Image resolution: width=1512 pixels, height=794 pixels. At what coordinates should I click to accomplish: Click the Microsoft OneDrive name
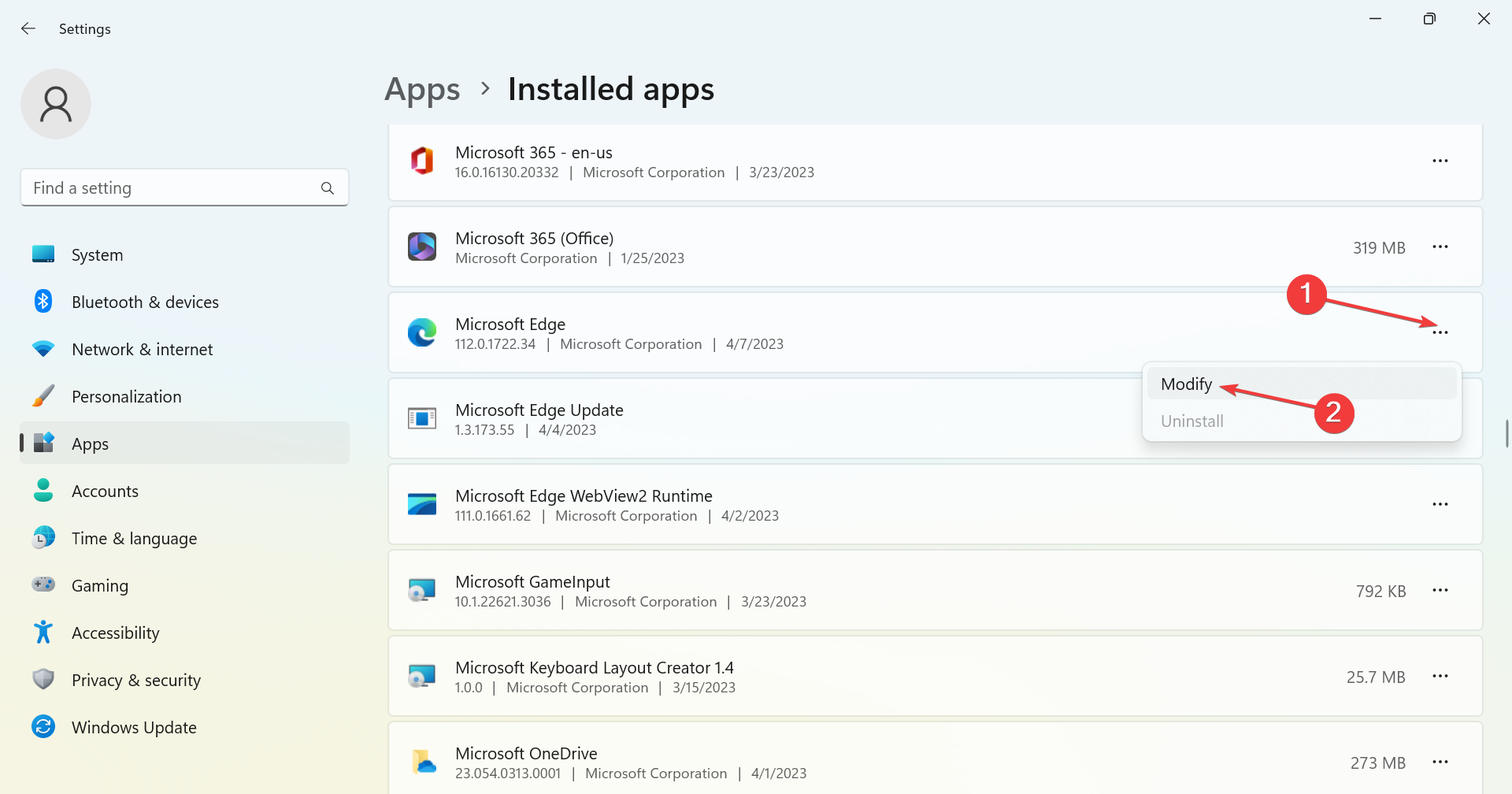click(x=526, y=753)
